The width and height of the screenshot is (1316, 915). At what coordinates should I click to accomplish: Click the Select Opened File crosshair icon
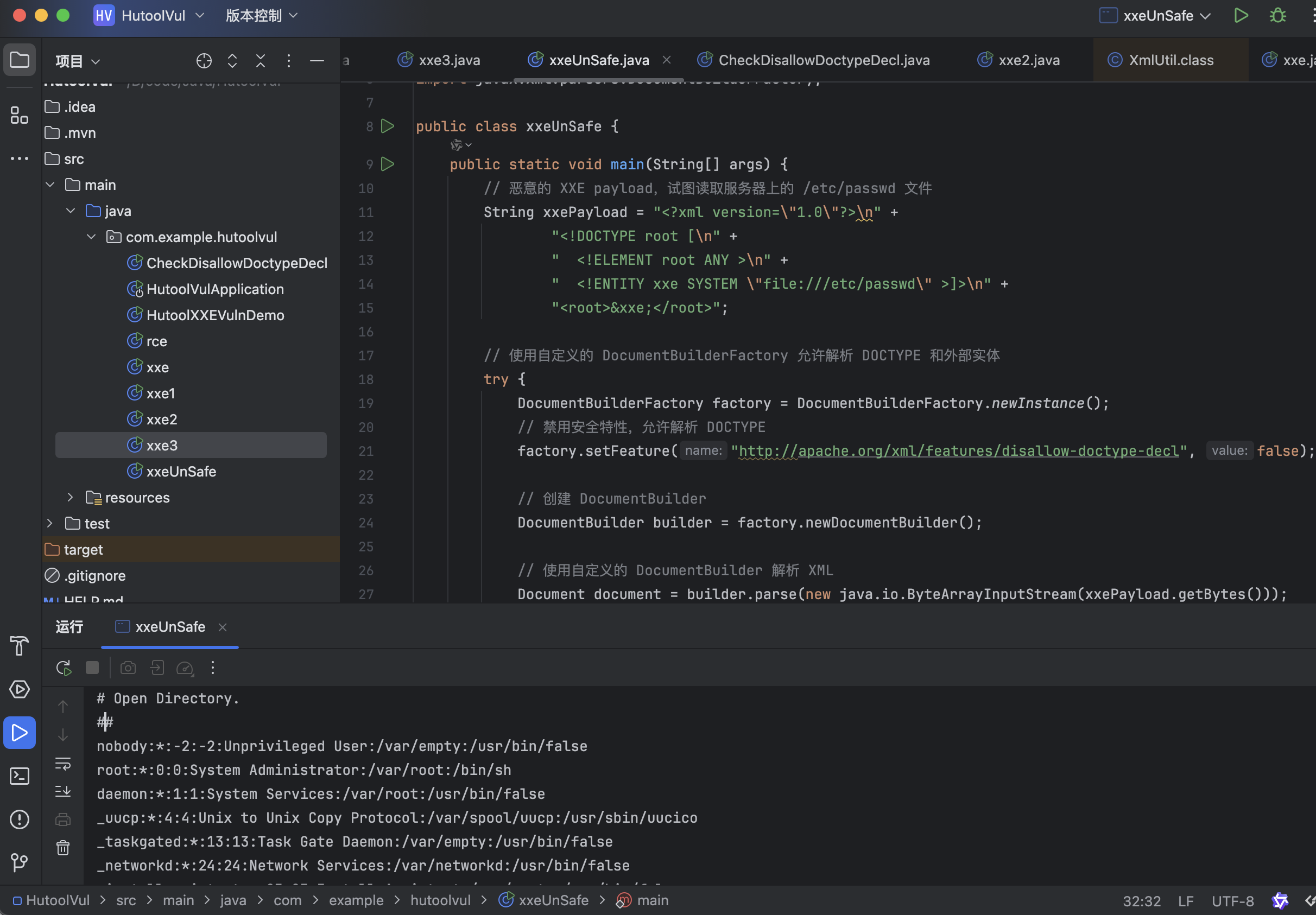204,61
